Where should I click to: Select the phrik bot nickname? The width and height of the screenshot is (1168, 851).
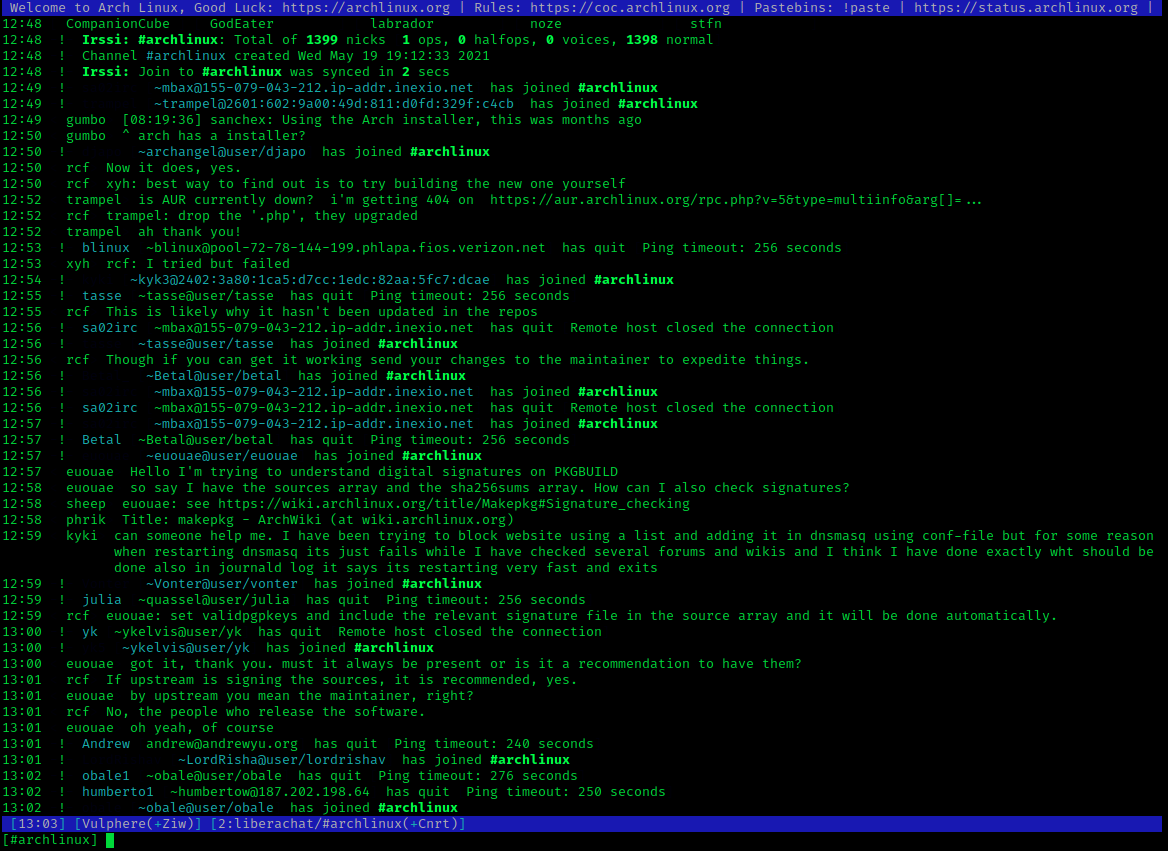click(x=86, y=520)
